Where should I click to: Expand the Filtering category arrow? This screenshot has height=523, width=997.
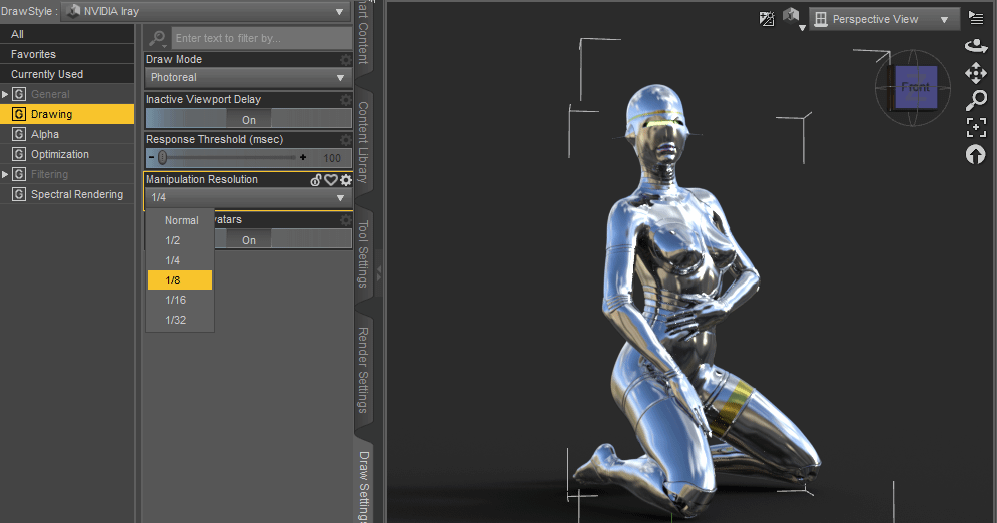pyautogui.click(x=5, y=174)
